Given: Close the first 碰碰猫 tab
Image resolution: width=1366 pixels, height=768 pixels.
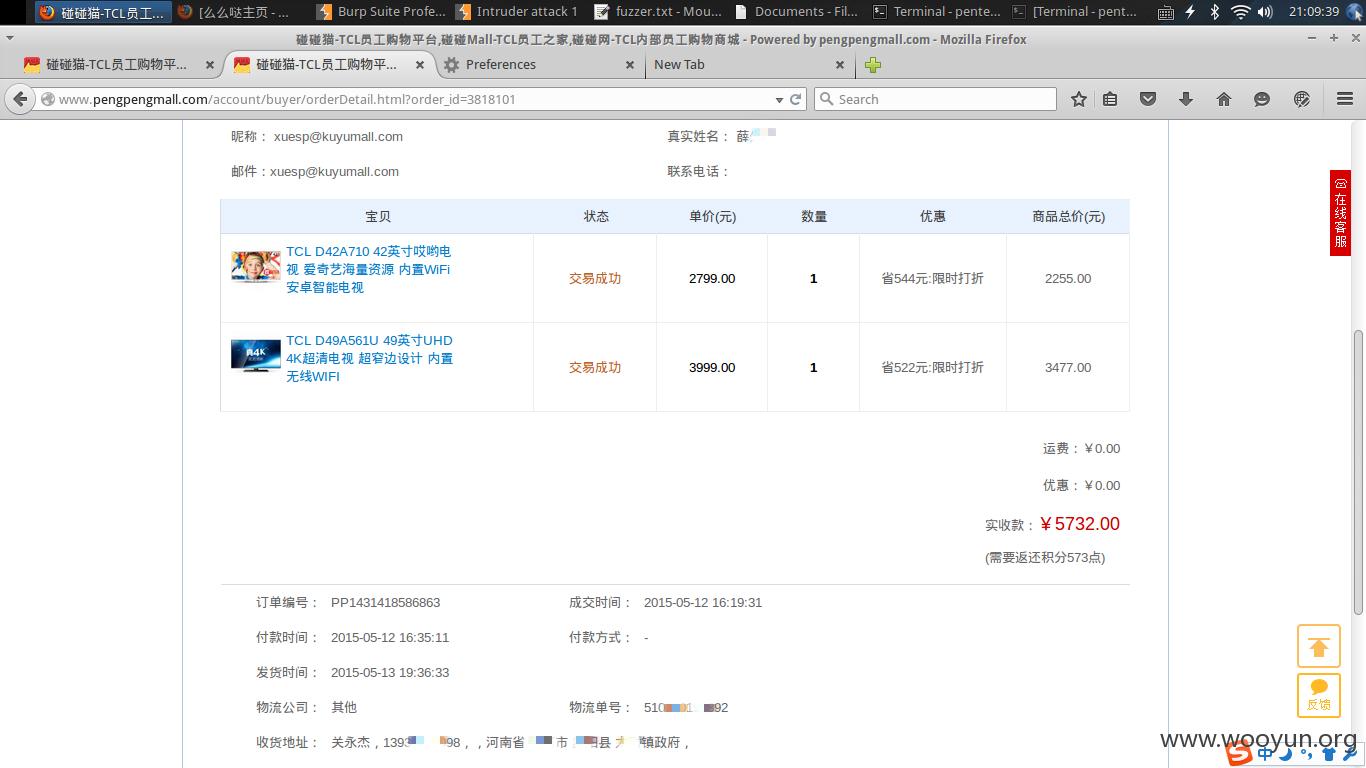Looking at the screenshot, I should [210, 65].
